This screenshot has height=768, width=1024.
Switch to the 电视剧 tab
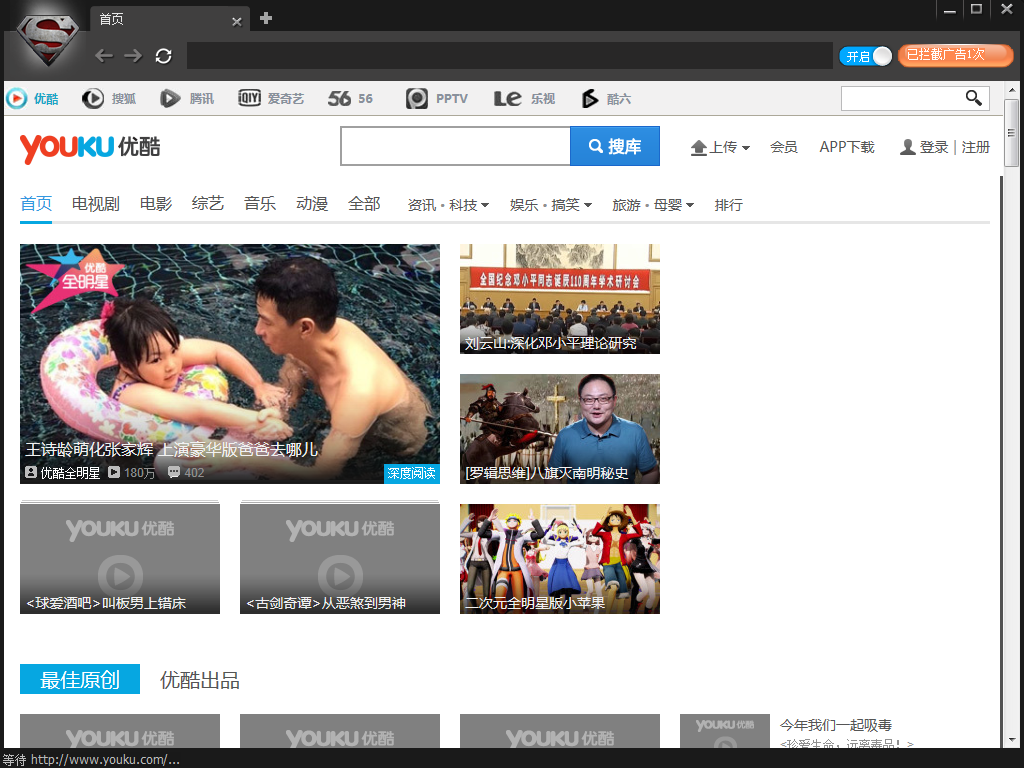point(95,204)
